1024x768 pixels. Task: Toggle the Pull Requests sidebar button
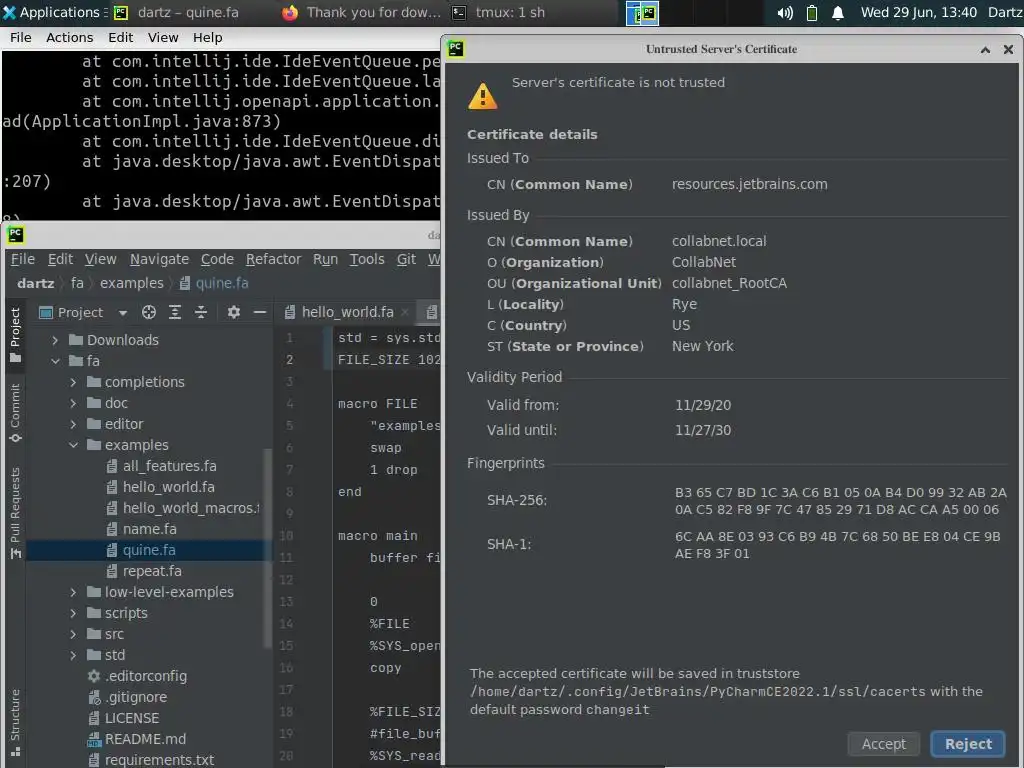(x=15, y=513)
